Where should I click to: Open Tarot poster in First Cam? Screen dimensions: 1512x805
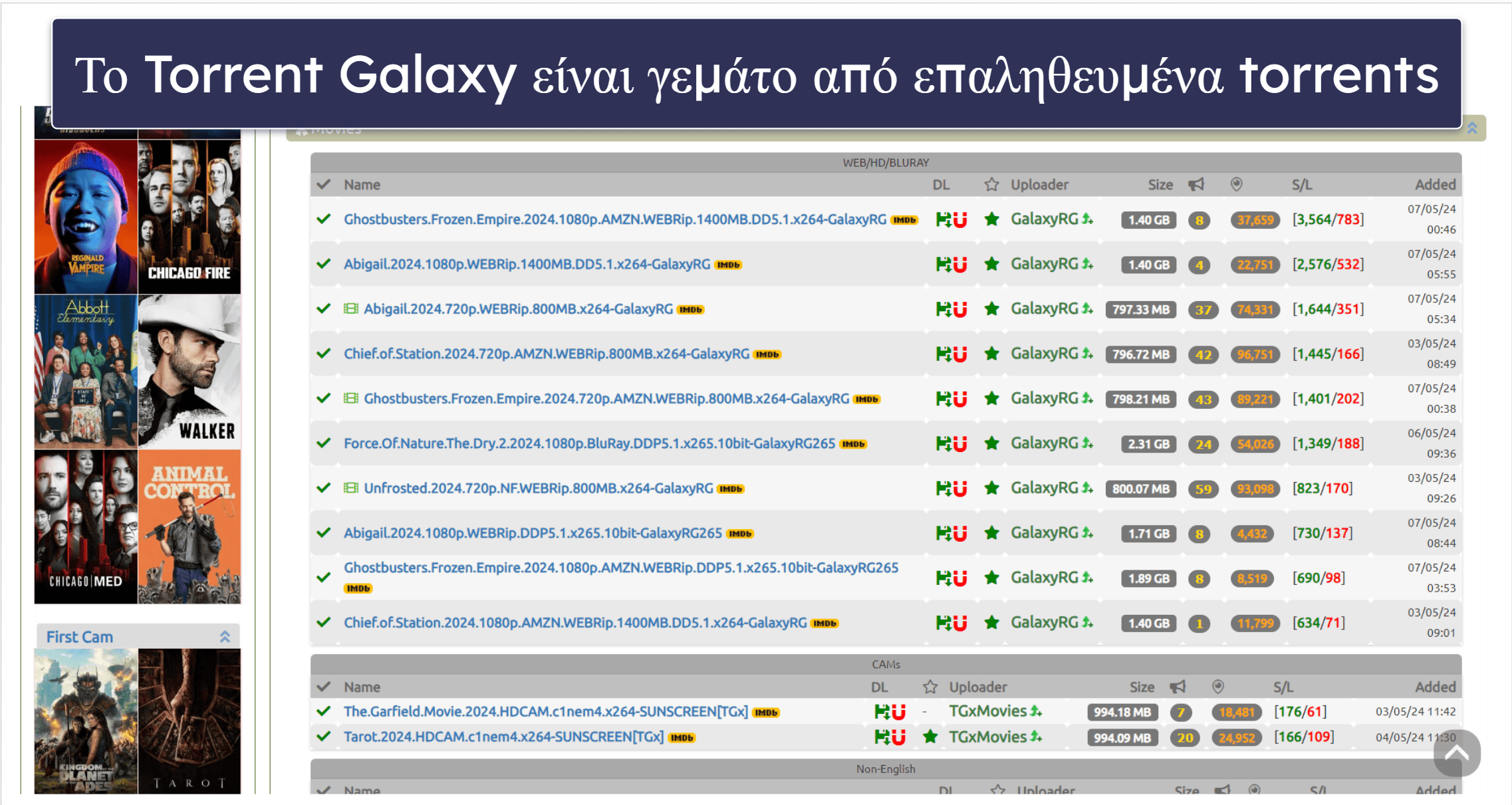click(x=189, y=721)
